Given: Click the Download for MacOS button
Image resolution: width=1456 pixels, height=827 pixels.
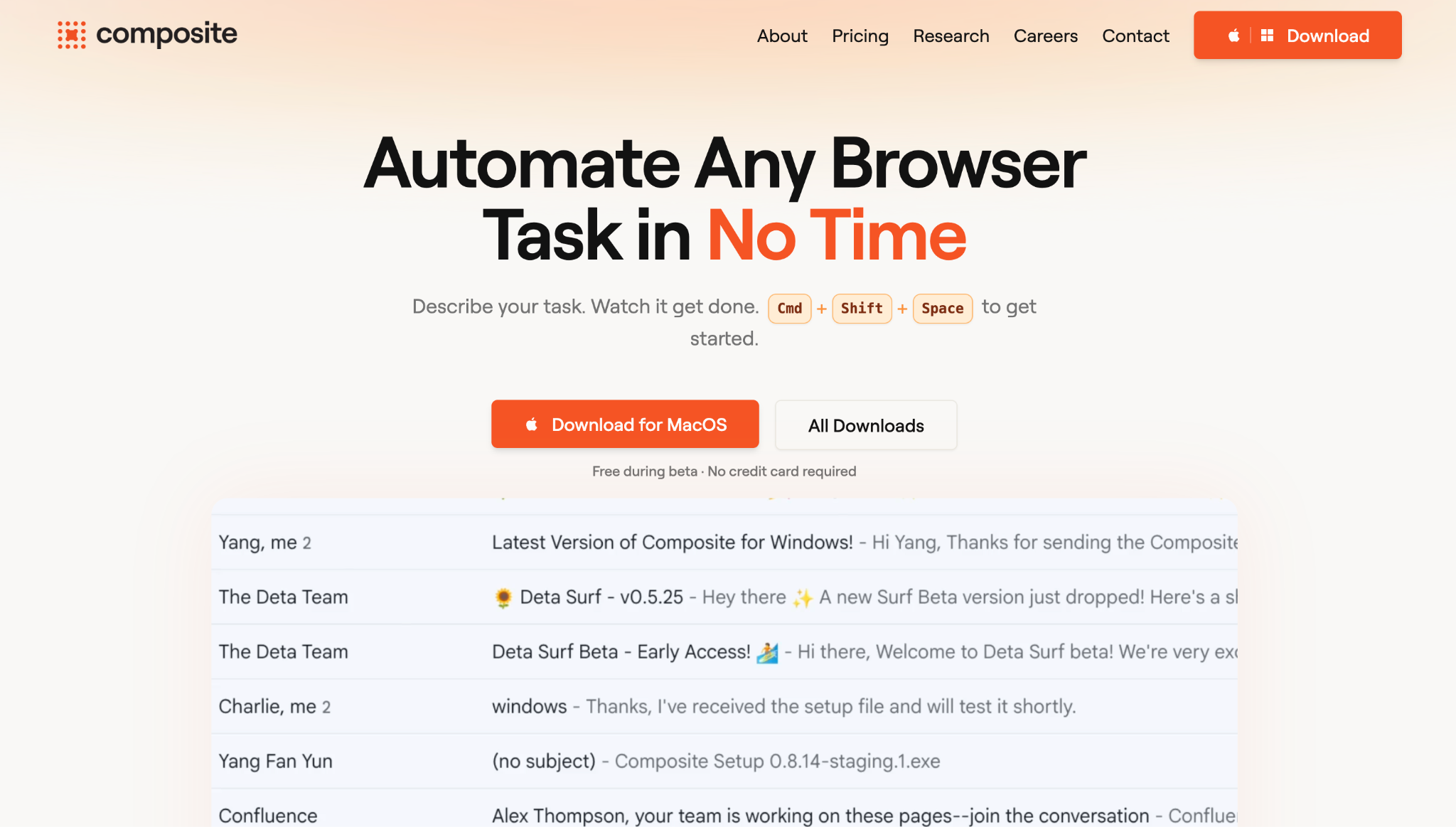Looking at the screenshot, I should (x=625, y=424).
